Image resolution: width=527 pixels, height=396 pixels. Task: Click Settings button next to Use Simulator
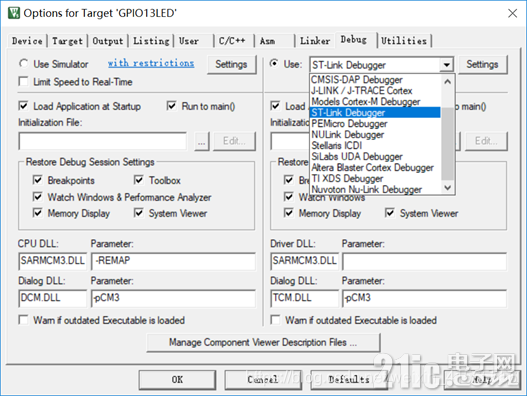pyautogui.click(x=231, y=64)
